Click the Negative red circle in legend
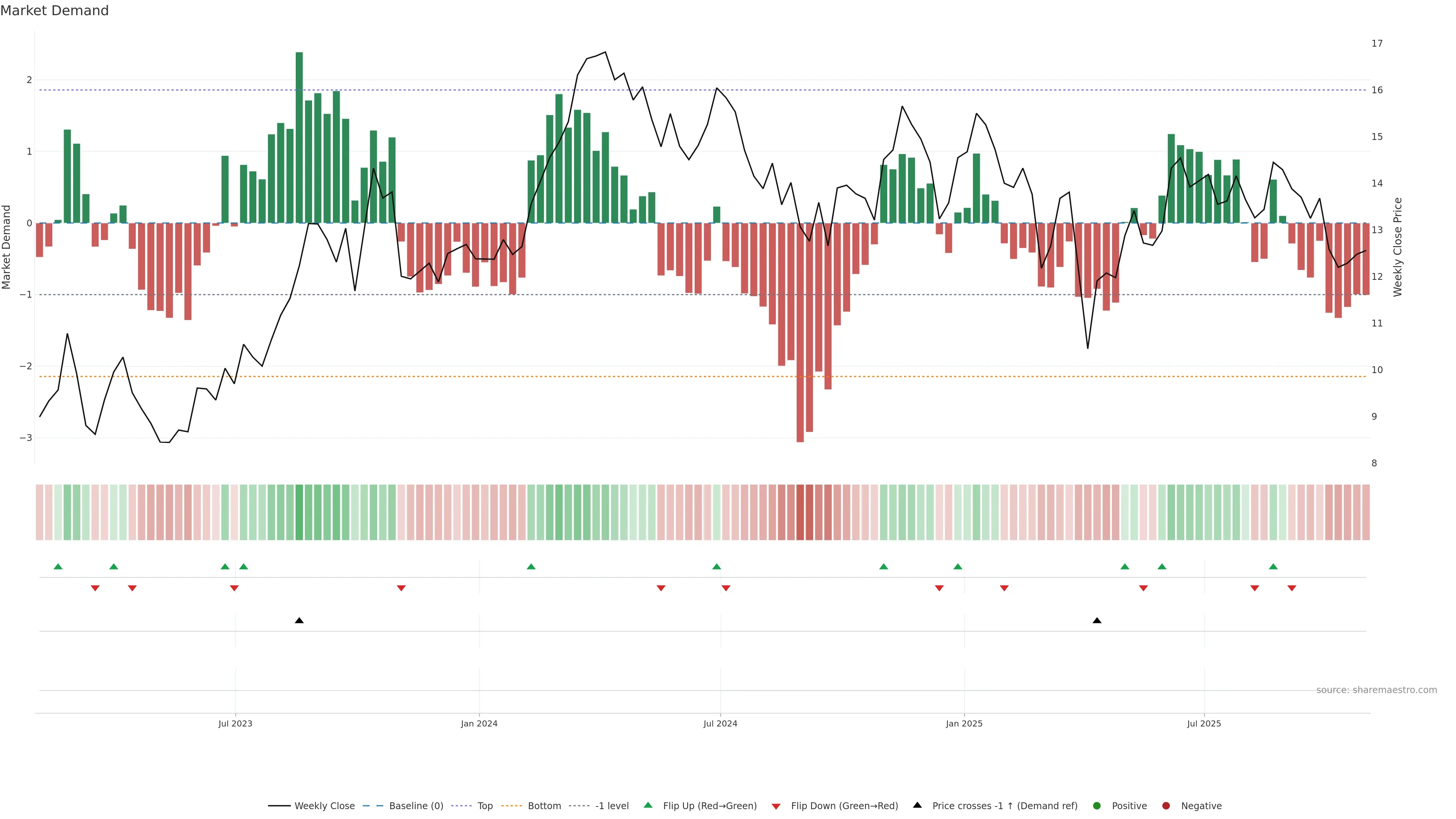 click(x=1166, y=805)
